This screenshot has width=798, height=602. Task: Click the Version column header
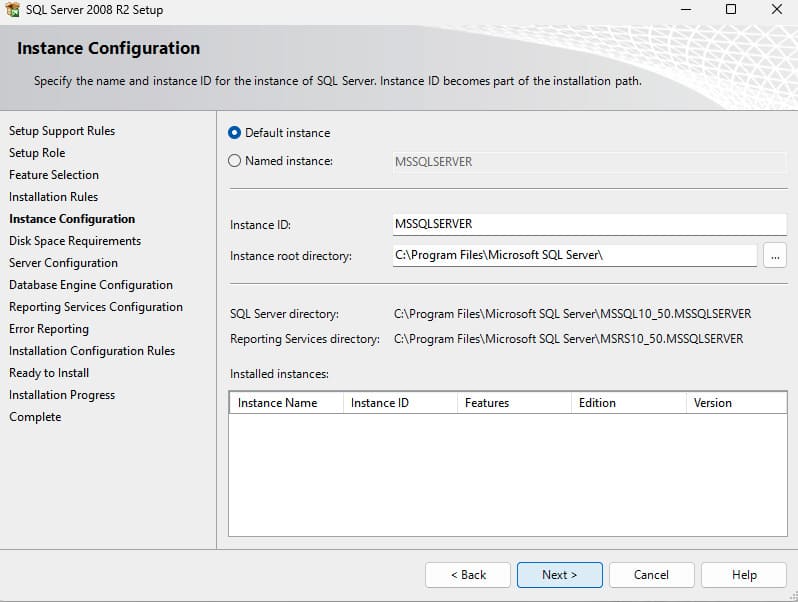736,403
